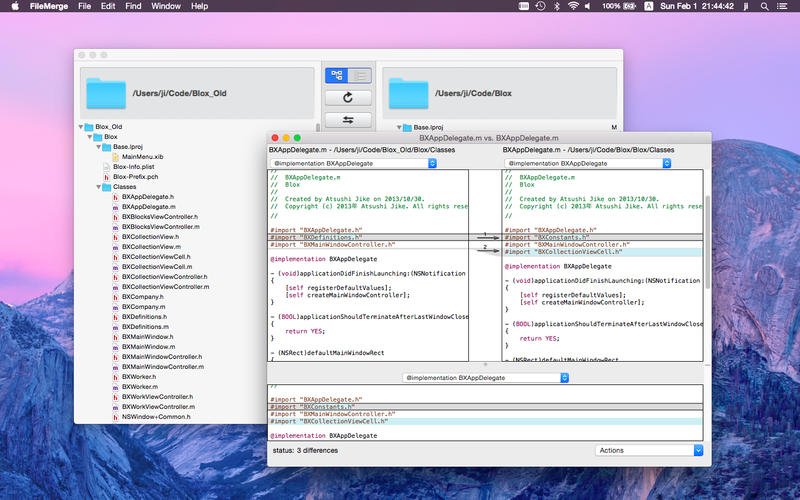Image resolution: width=800 pixels, height=500 pixels.
Task: Click the Blox_Old folder icon in header
Action: pos(106,93)
